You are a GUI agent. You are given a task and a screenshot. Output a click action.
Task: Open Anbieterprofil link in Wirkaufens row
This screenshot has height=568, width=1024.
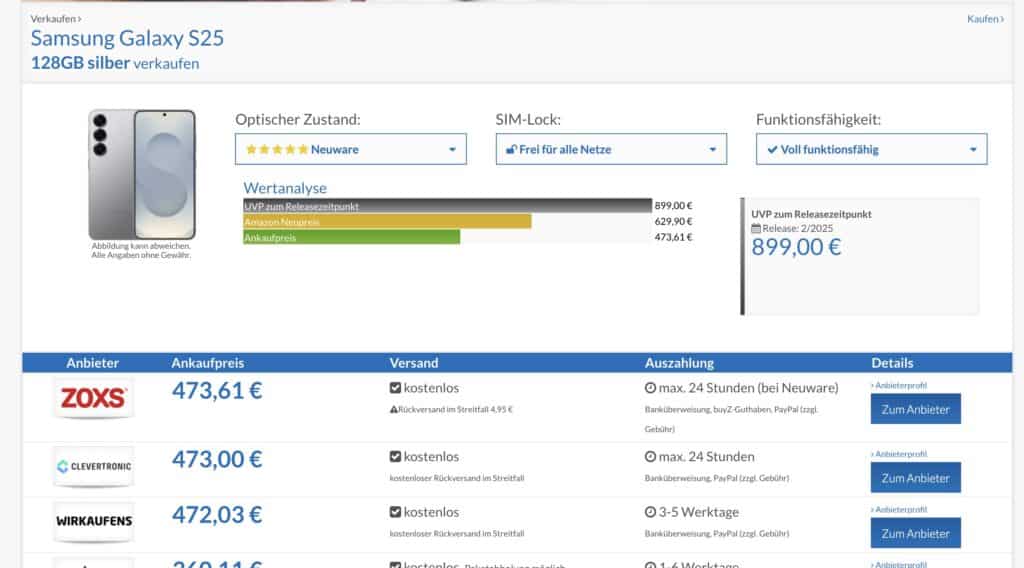[899, 509]
